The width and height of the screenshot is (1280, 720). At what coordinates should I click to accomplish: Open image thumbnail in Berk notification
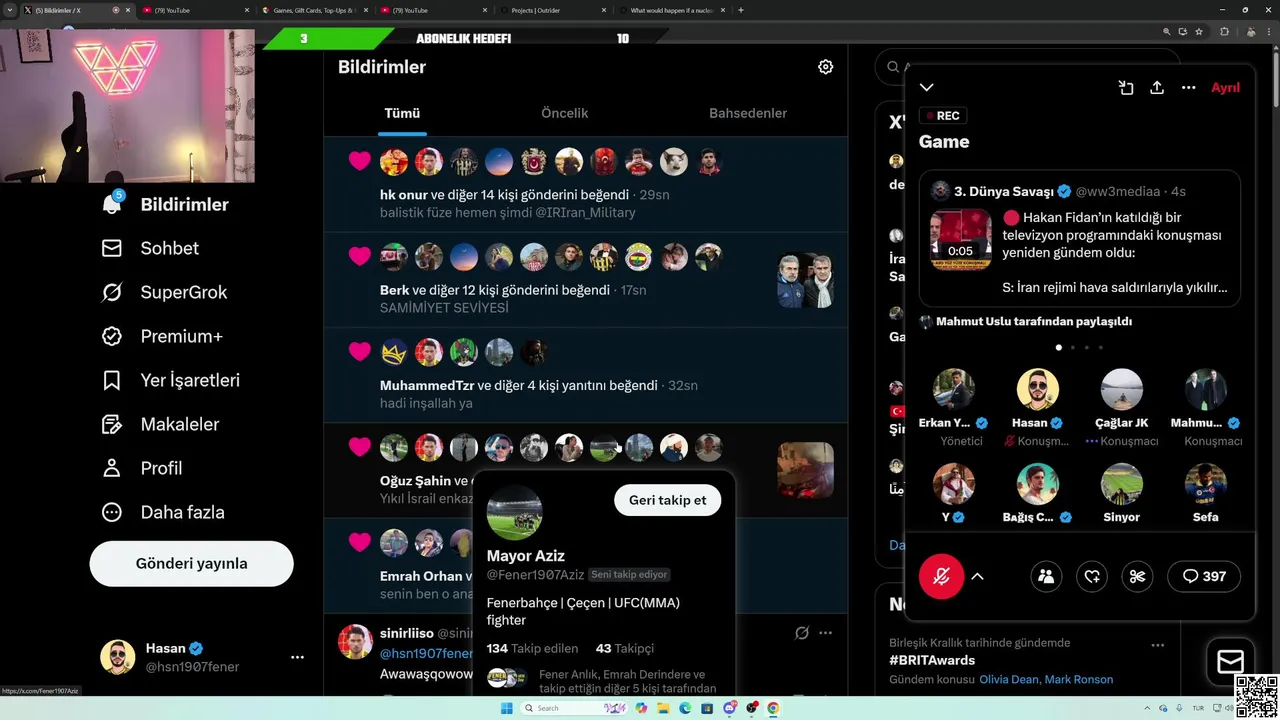[805, 280]
